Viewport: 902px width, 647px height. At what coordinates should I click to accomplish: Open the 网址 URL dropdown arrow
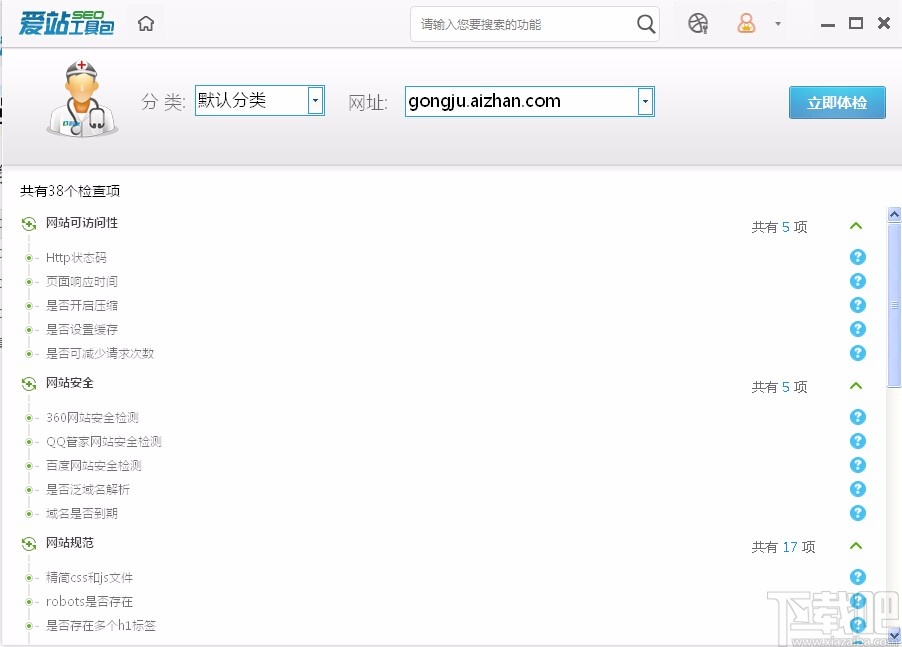pyautogui.click(x=646, y=101)
